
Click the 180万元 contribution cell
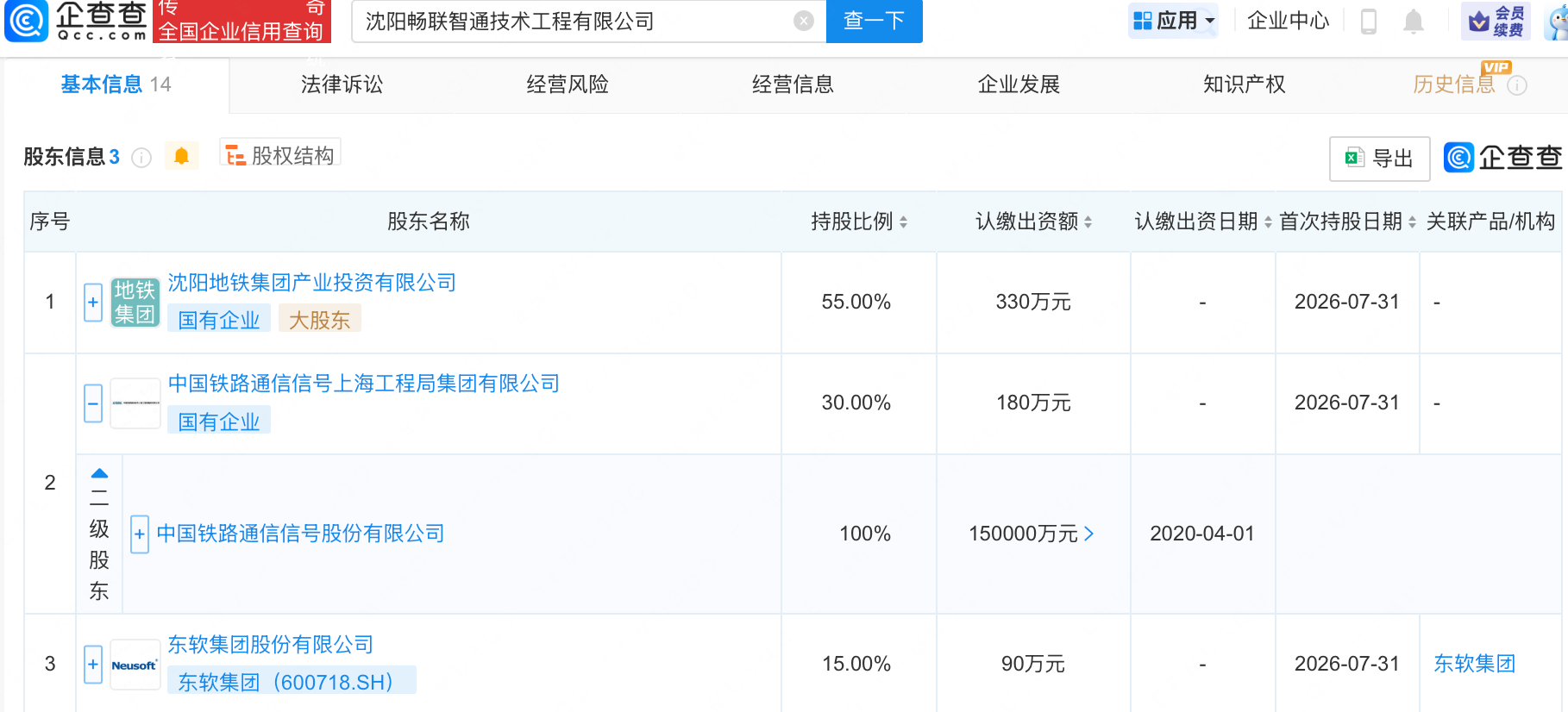1033,403
